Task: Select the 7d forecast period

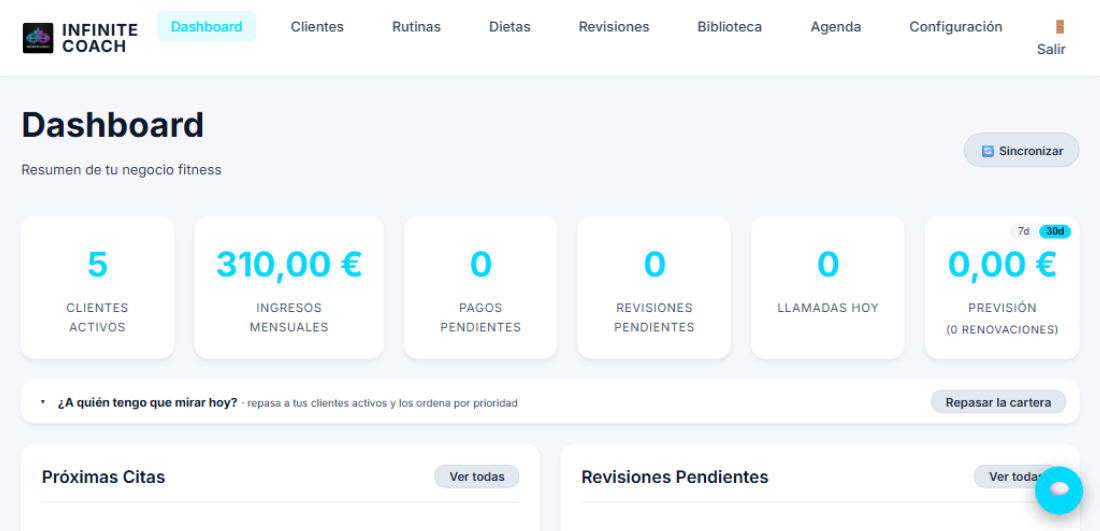Action: tap(1024, 231)
